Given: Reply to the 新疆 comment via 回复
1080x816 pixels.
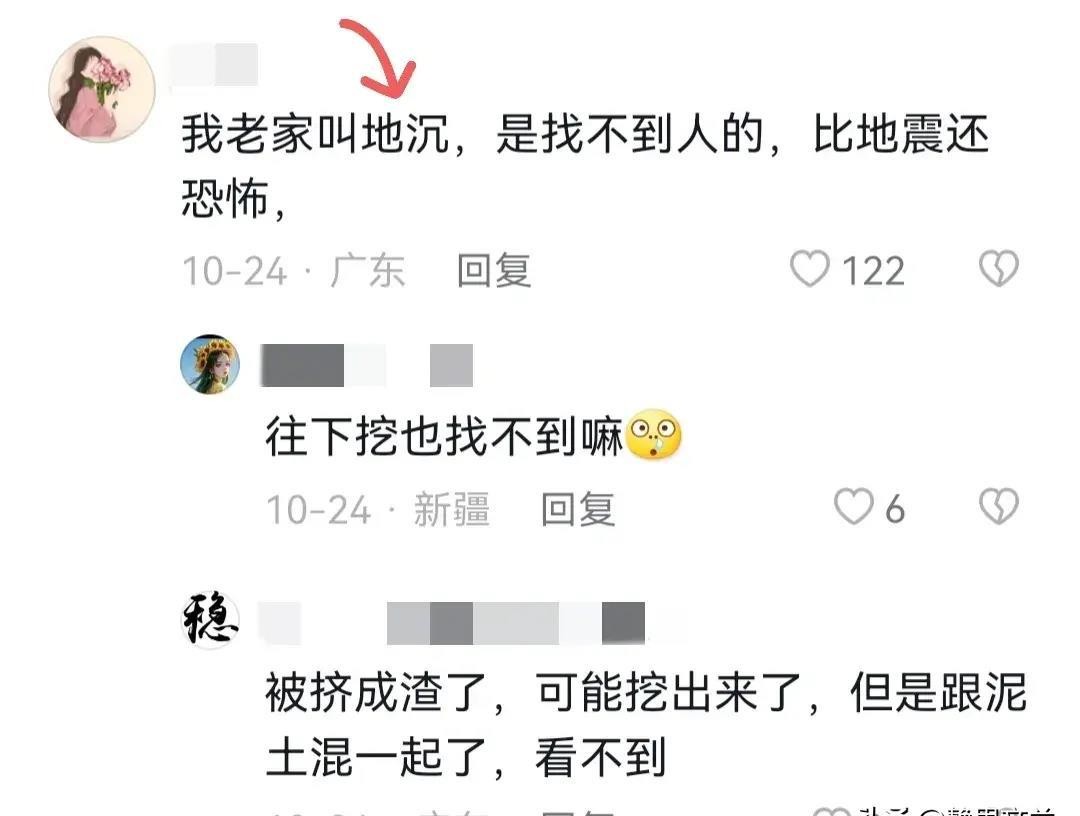Looking at the screenshot, I should [577, 509].
